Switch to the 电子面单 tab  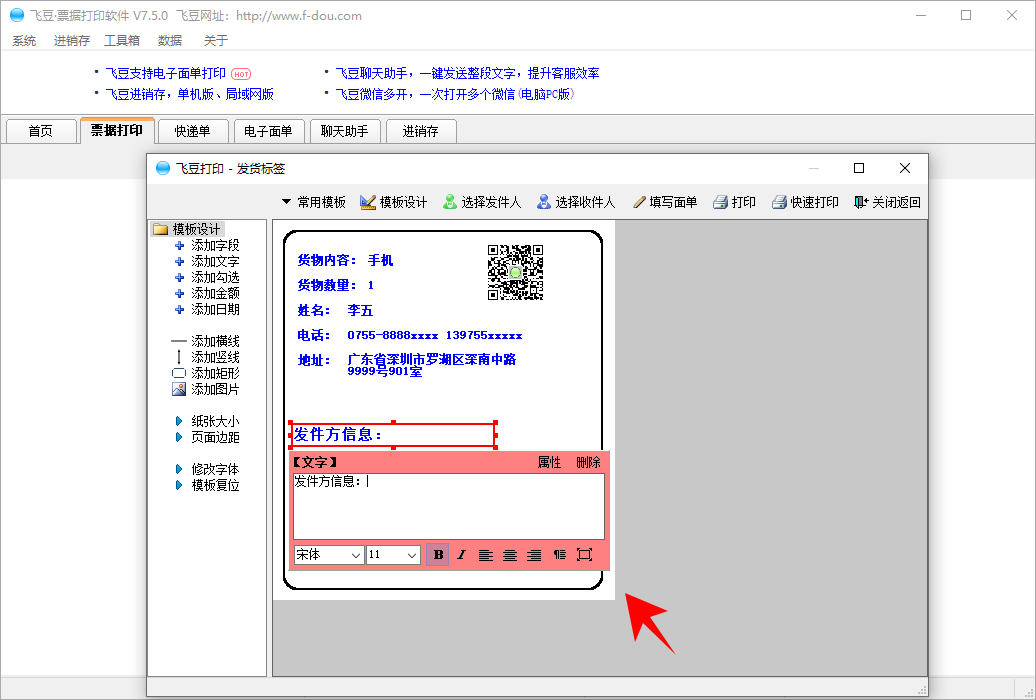point(268,131)
